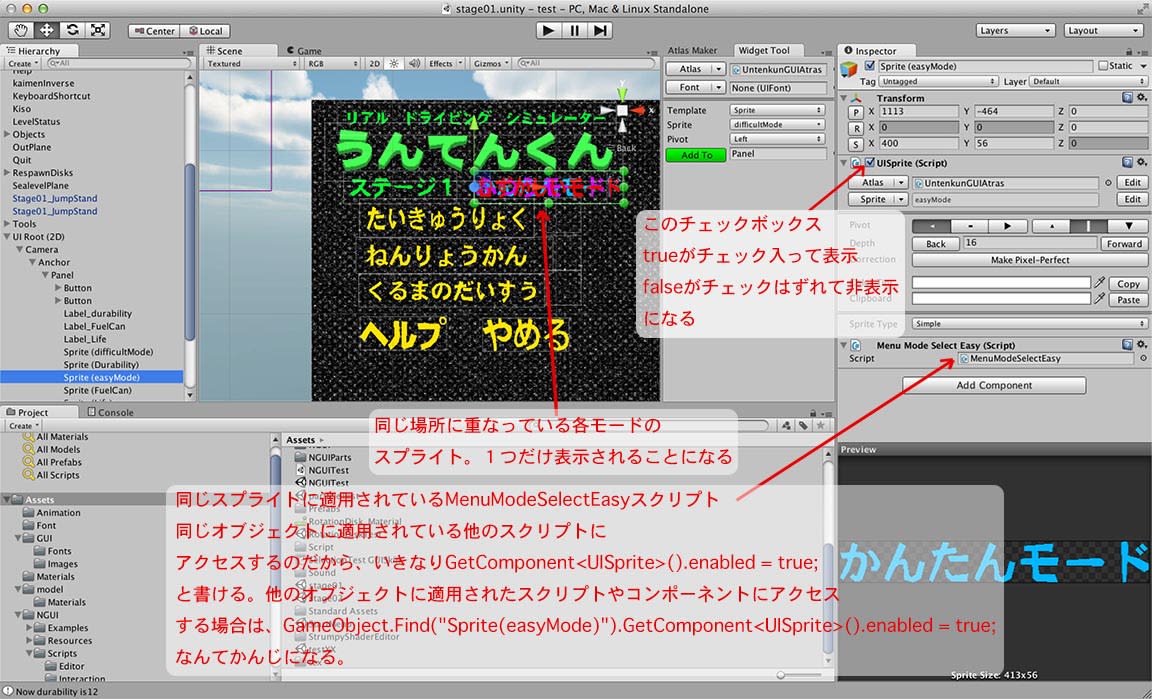Open Transform component gear menu
Screen dimensions: 1152x699
click(1141, 97)
